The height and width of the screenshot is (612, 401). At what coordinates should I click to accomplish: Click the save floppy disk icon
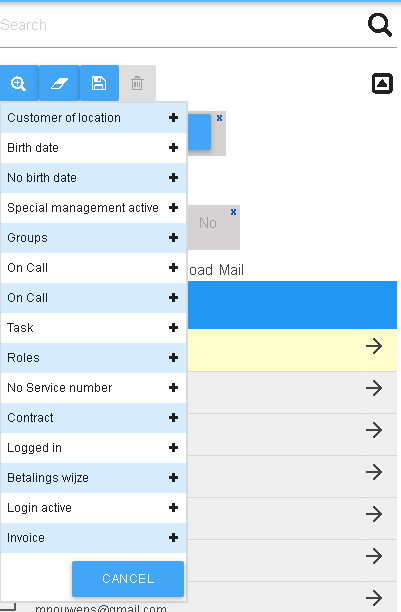[99, 83]
